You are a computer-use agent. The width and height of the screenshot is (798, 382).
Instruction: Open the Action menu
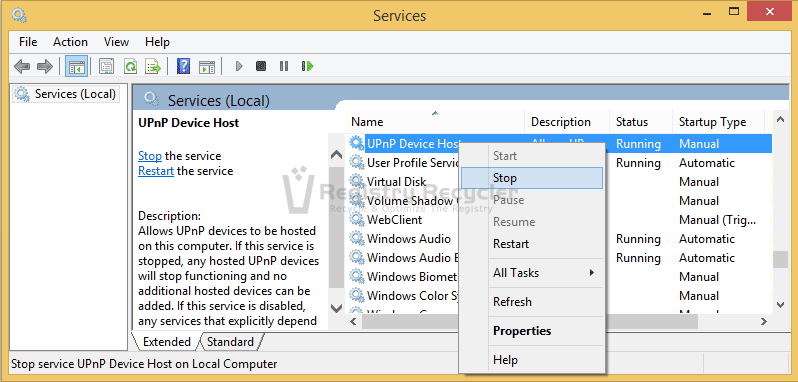click(x=70, y=42)
